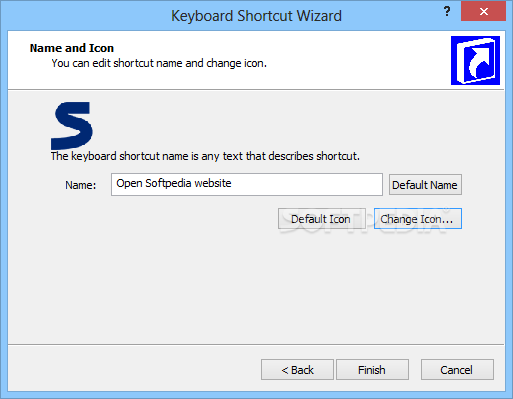
Task: Open the Change Icon dialog
Action: [x=418, y=219]
